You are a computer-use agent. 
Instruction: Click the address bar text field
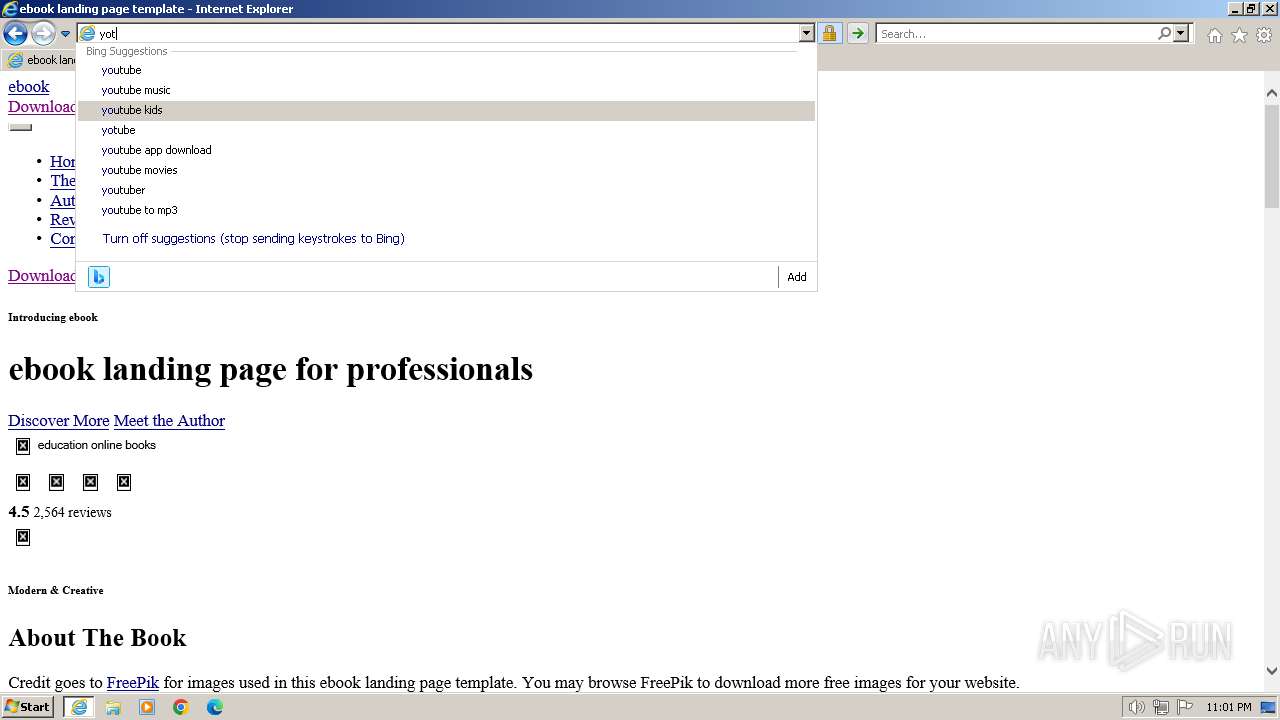[x=448, y=34]
